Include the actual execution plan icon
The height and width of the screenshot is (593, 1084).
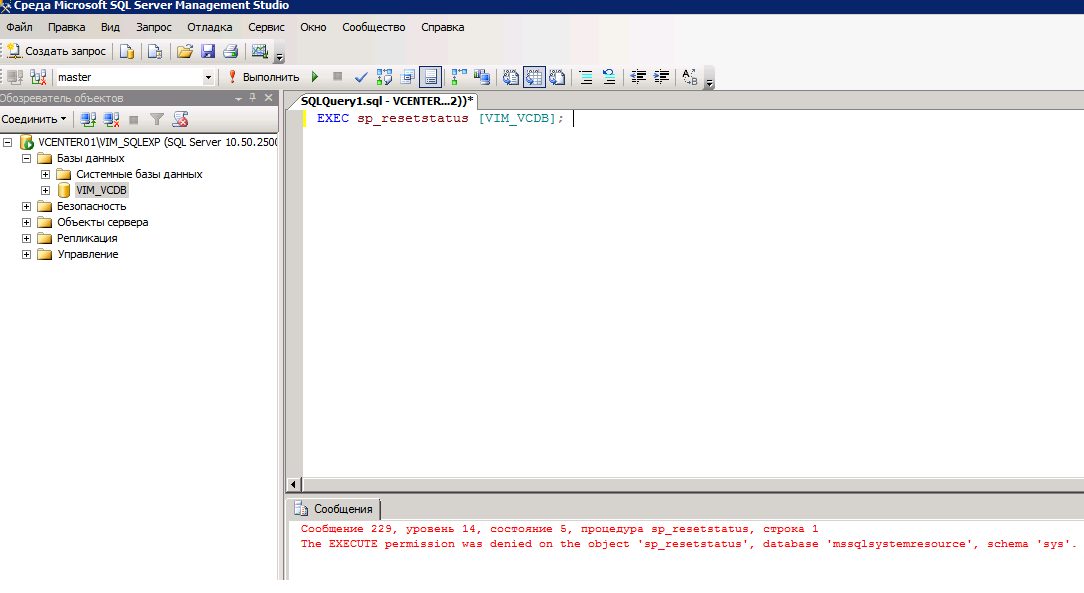(459, 77)
